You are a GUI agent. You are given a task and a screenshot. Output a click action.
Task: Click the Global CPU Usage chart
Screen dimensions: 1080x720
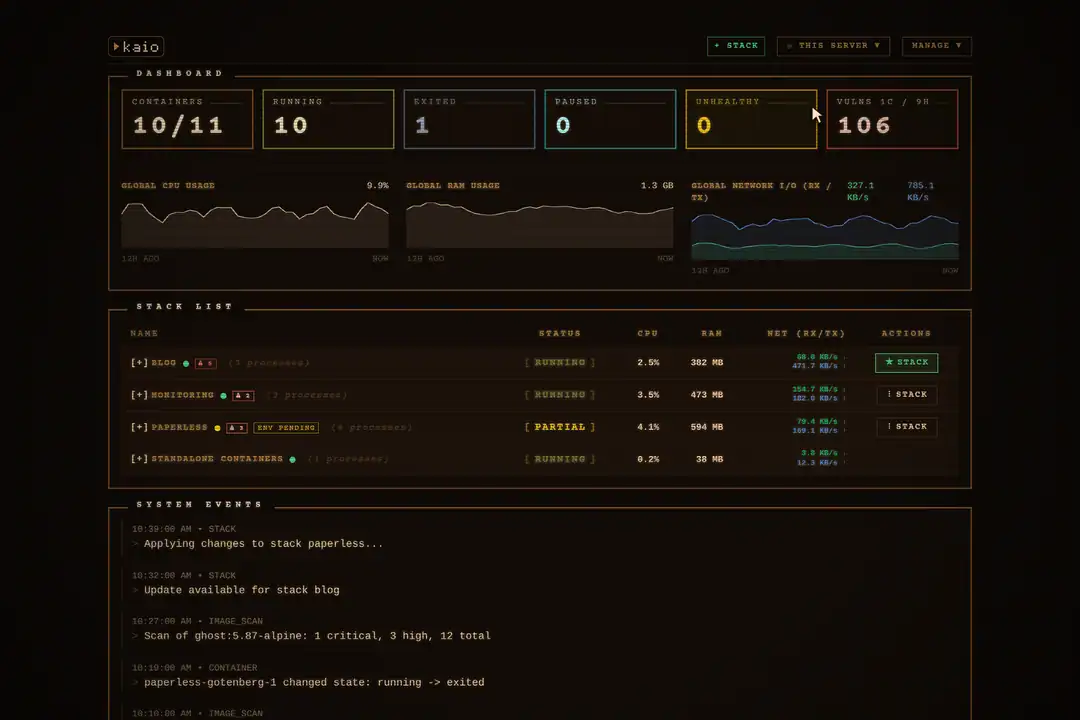(x=255, y=225)
